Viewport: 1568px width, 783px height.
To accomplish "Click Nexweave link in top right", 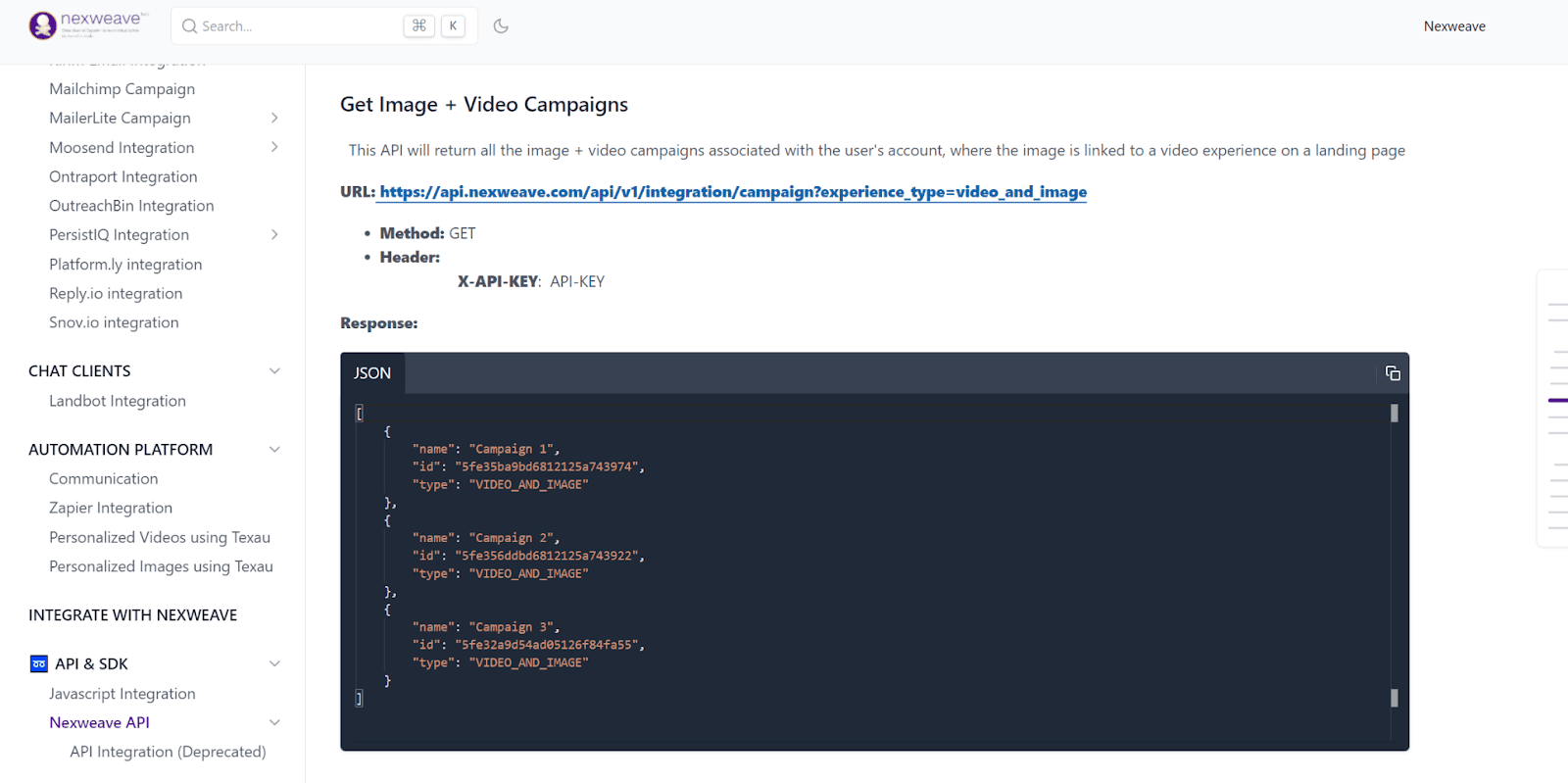I will 1454,26.
